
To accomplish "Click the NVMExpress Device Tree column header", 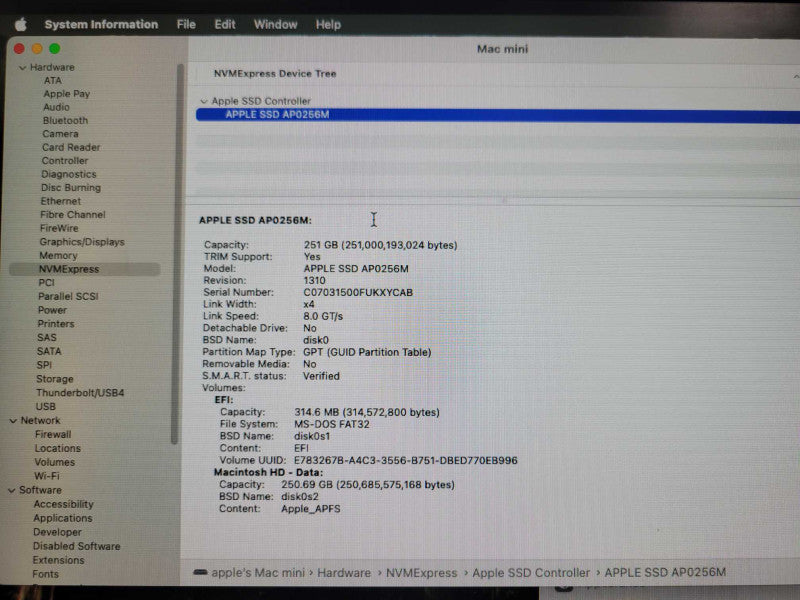I will click(275, 73).
